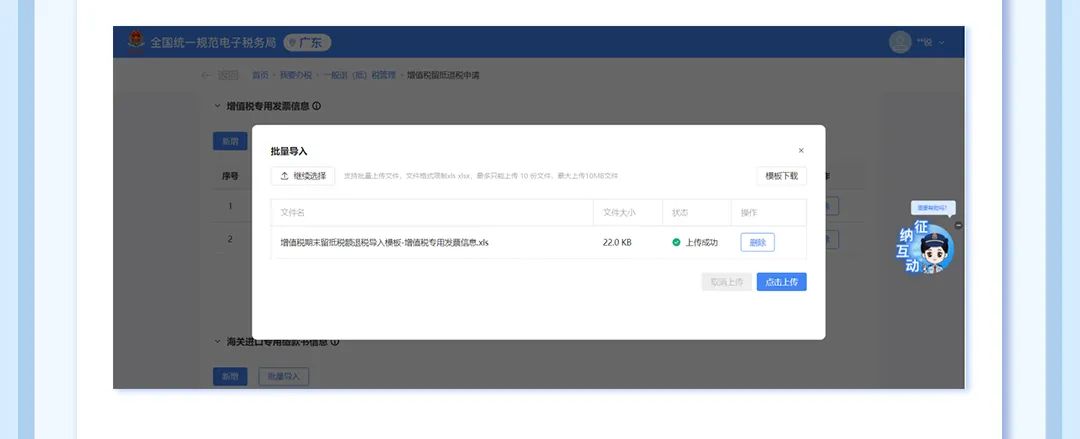Click the 批量导入 dialog title
This screenshot has width=1080, height=439.
pyautogui.click(x=289, y=152)
